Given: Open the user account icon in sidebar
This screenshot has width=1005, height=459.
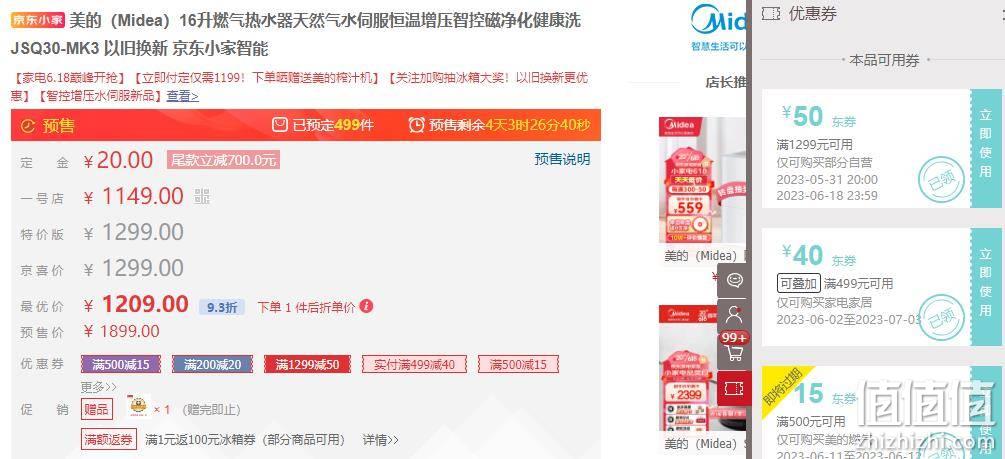Looking at the screenshot, I should pos(735,314).
